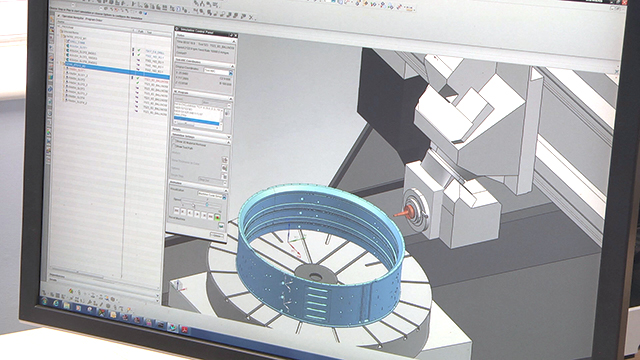Click the rewind-to-start playback button
Screen dimensions: 640x360
[176, 210]
